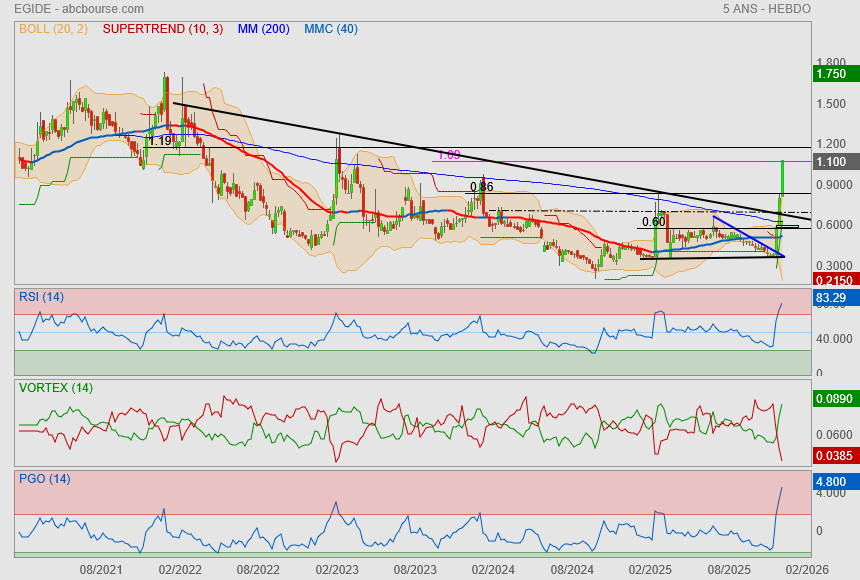Click the green 0.0890 vortex value tag

point(832,399)
